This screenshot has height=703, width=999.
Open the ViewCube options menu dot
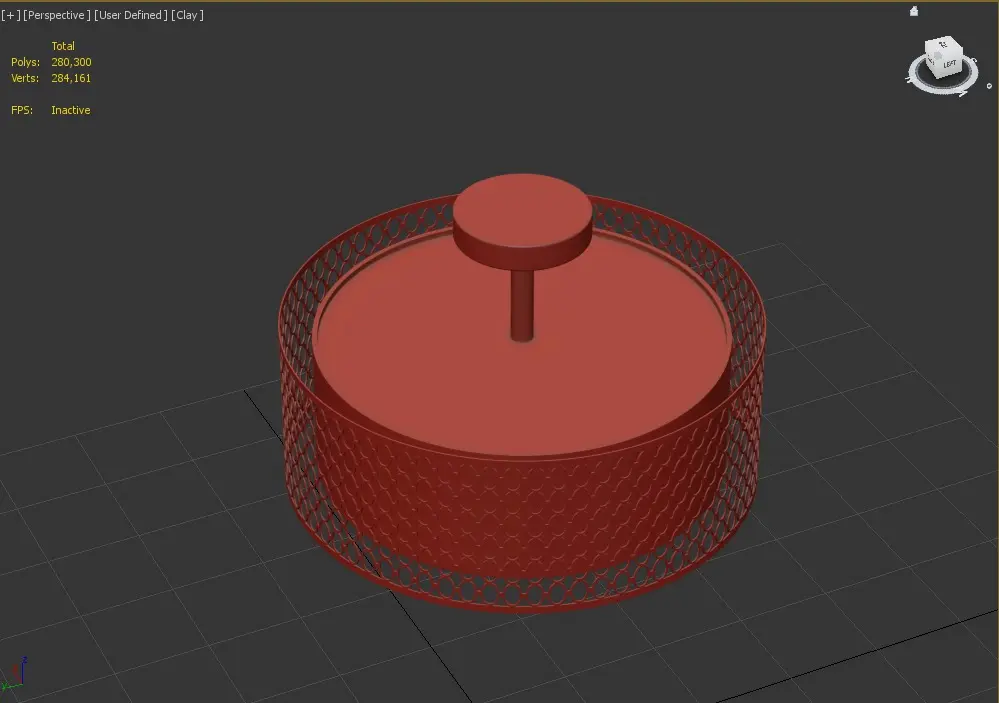tap(989, 86)
